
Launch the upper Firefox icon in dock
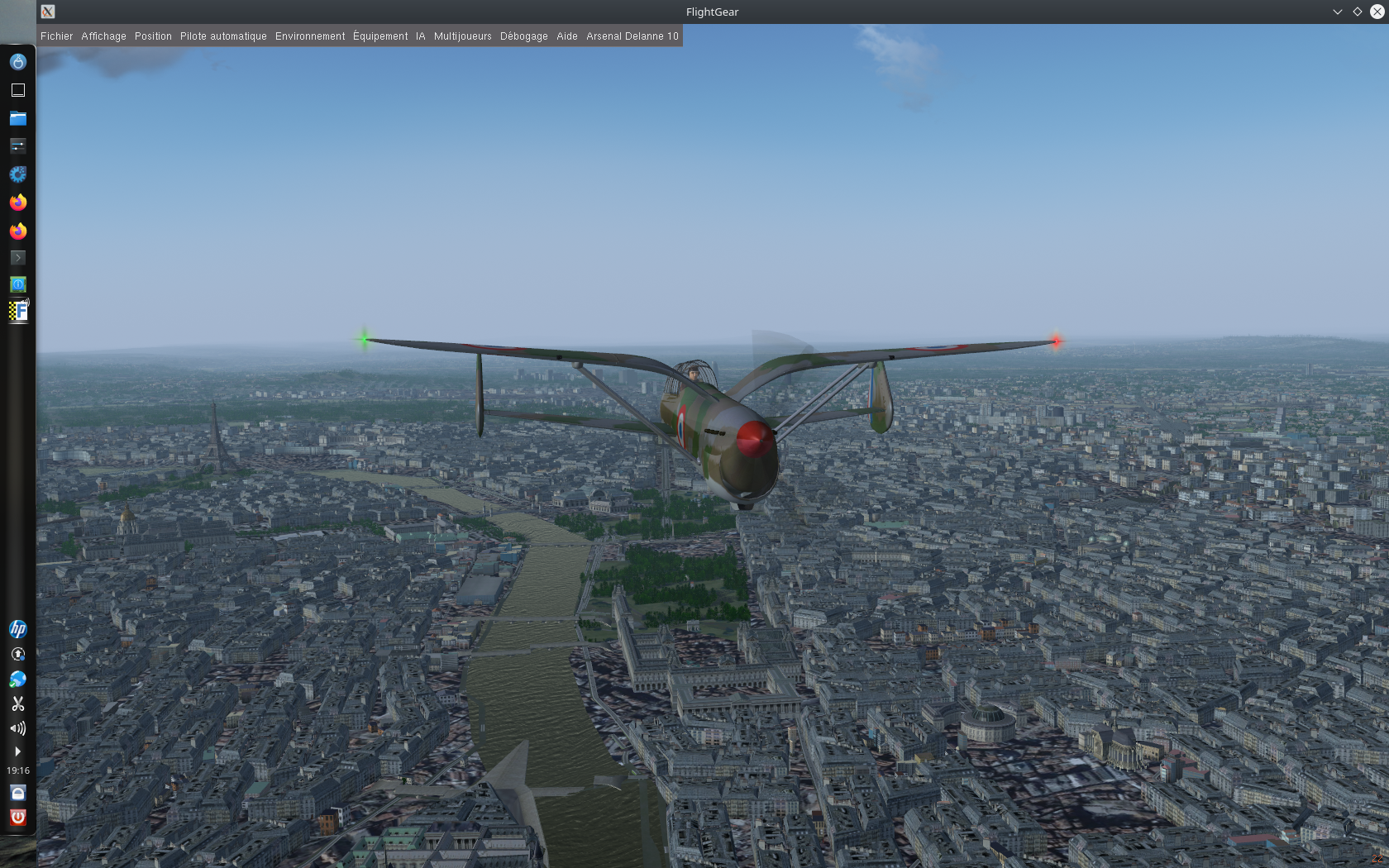pyautogui.click(x=18, y=203)
